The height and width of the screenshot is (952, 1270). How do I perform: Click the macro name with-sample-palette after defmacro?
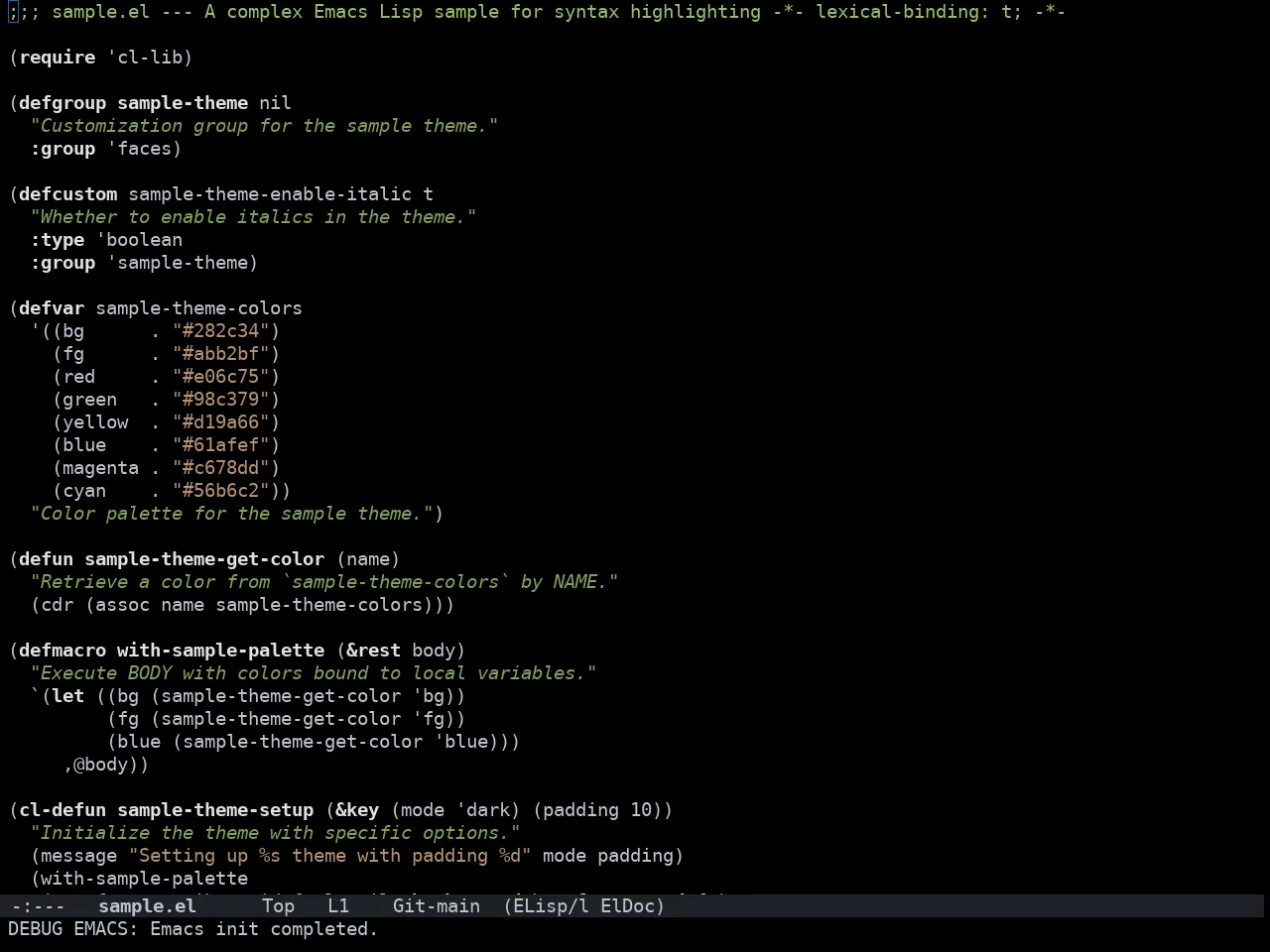(x=220, y=651)
